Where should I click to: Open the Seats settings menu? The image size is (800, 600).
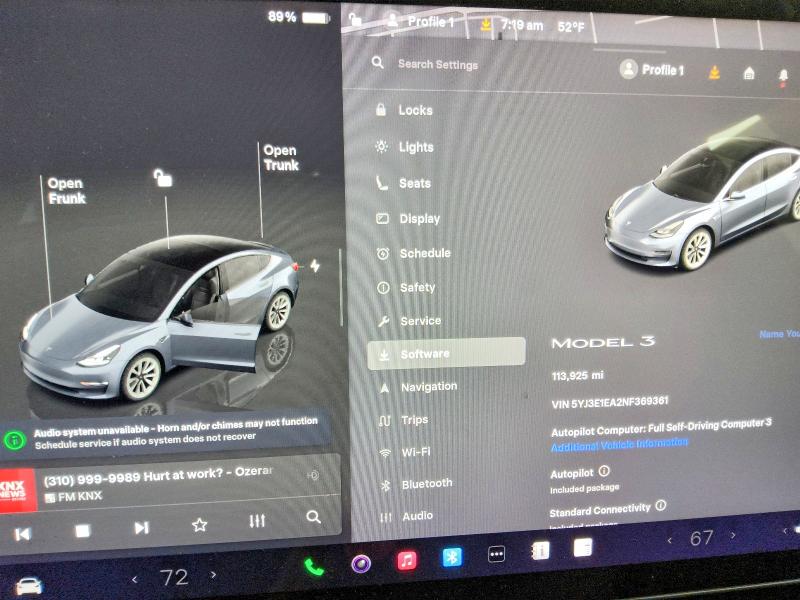(x=403, y=183)
